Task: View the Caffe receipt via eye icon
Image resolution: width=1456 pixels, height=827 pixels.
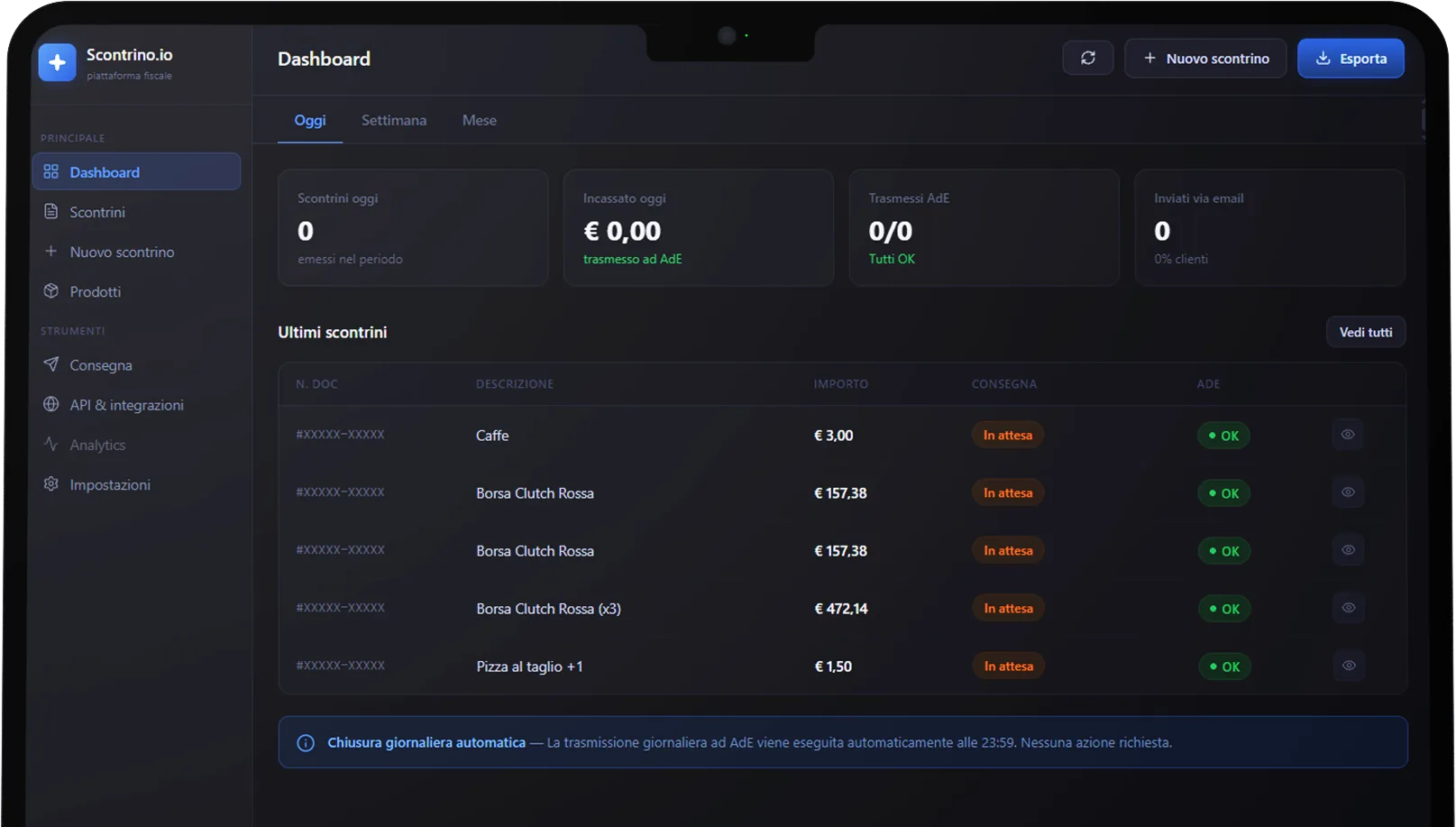Action: 1348,435
